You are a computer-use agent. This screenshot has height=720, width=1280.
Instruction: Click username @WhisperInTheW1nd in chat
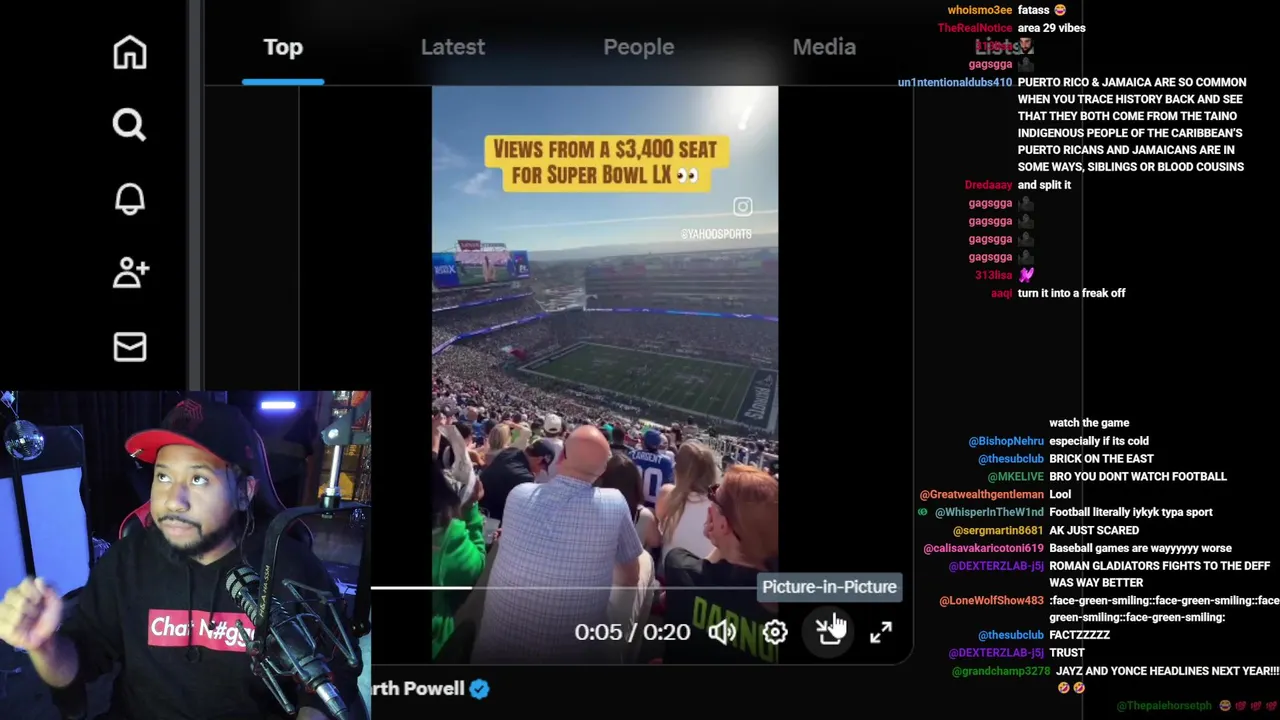pos(989,512)
